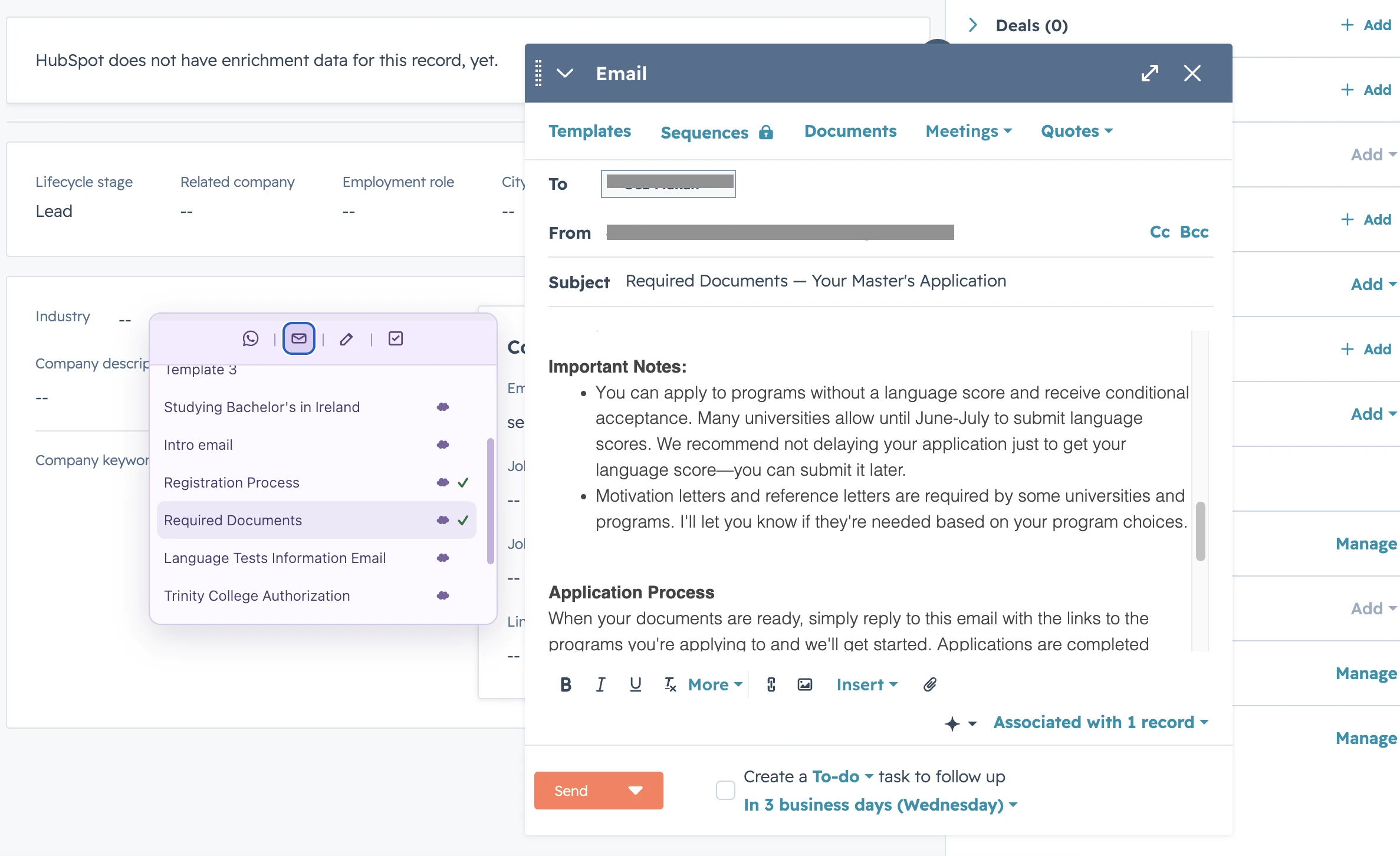Send the email
Viewport: 1400px width, 856px height.
(571, 790)
